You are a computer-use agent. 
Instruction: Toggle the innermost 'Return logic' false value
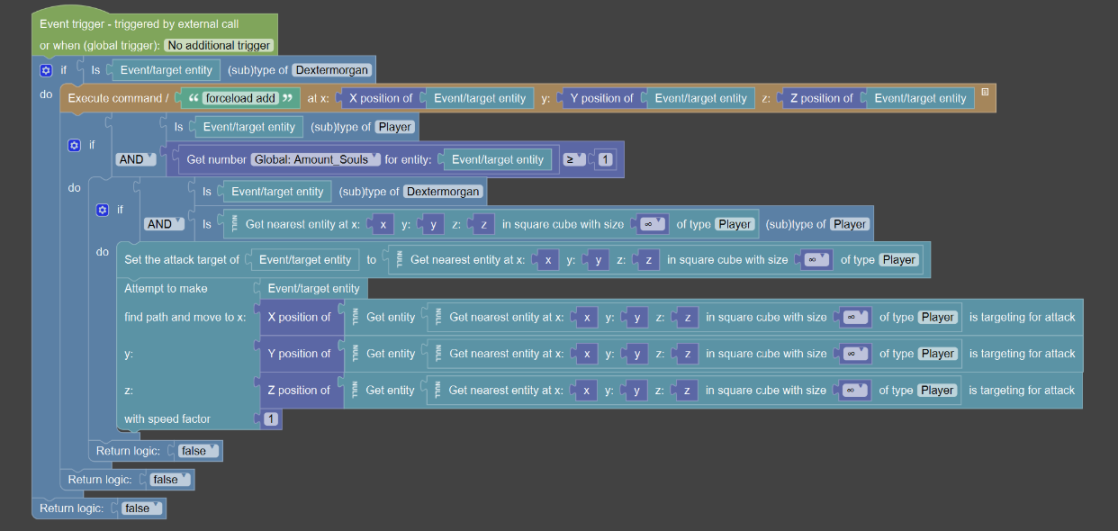(193, 451)
